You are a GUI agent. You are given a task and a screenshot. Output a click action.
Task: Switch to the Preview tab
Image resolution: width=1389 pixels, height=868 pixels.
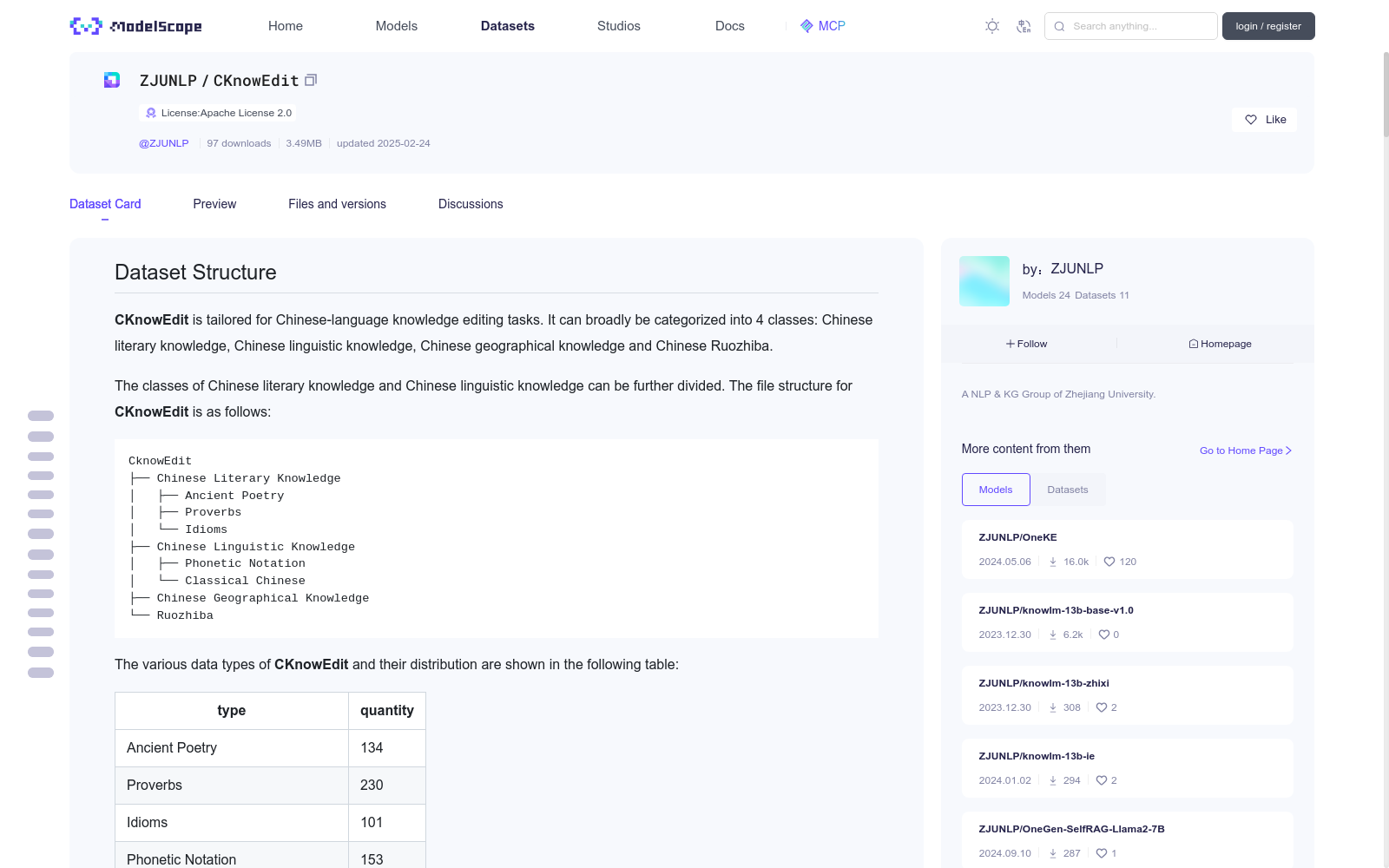coord(214,204)
